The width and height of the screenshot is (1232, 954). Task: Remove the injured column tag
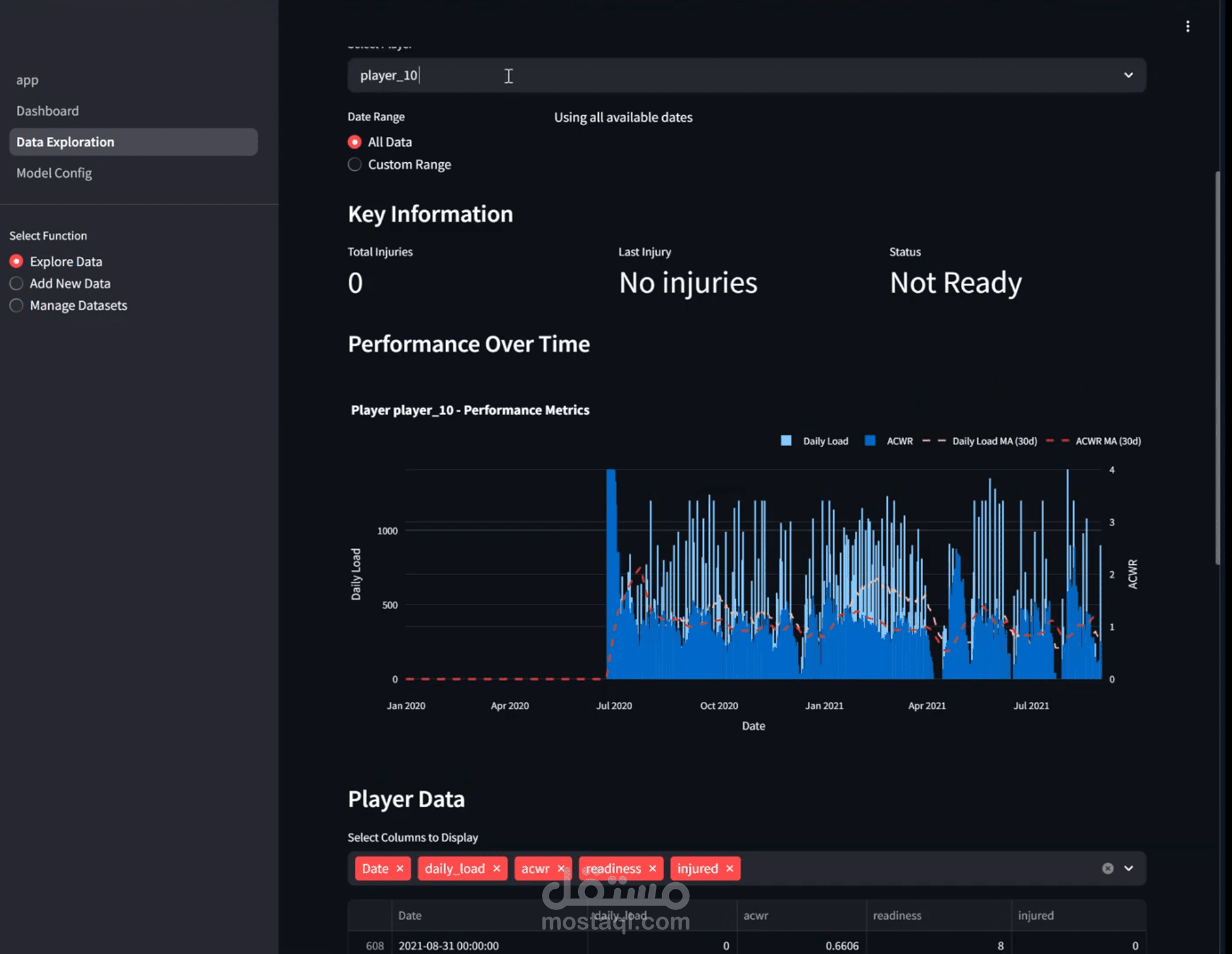coord(730,868)
